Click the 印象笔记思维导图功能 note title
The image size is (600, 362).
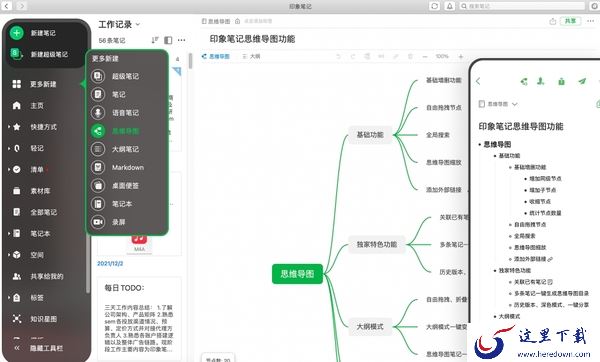tap(252, 39)
